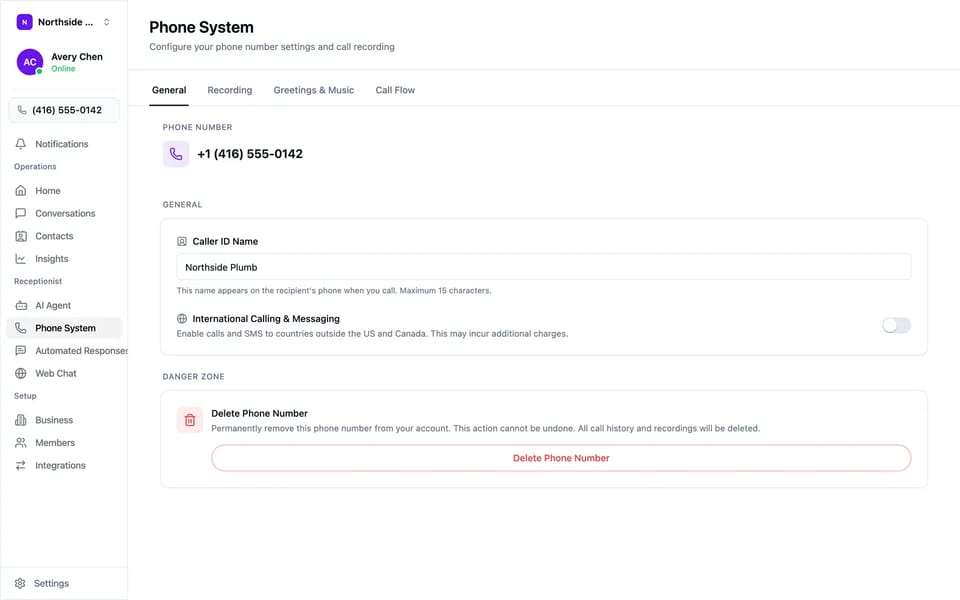Click the Automated Responses message icon

[x=21, y=350]
